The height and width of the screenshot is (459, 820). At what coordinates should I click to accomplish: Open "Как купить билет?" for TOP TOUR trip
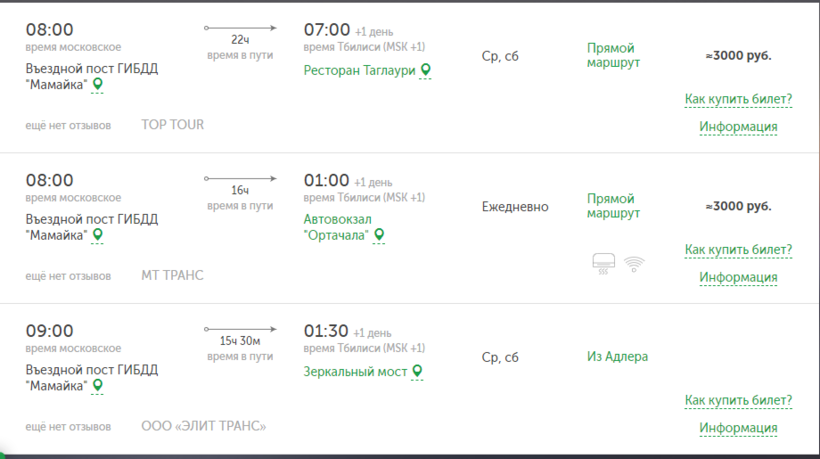[738, 99]
